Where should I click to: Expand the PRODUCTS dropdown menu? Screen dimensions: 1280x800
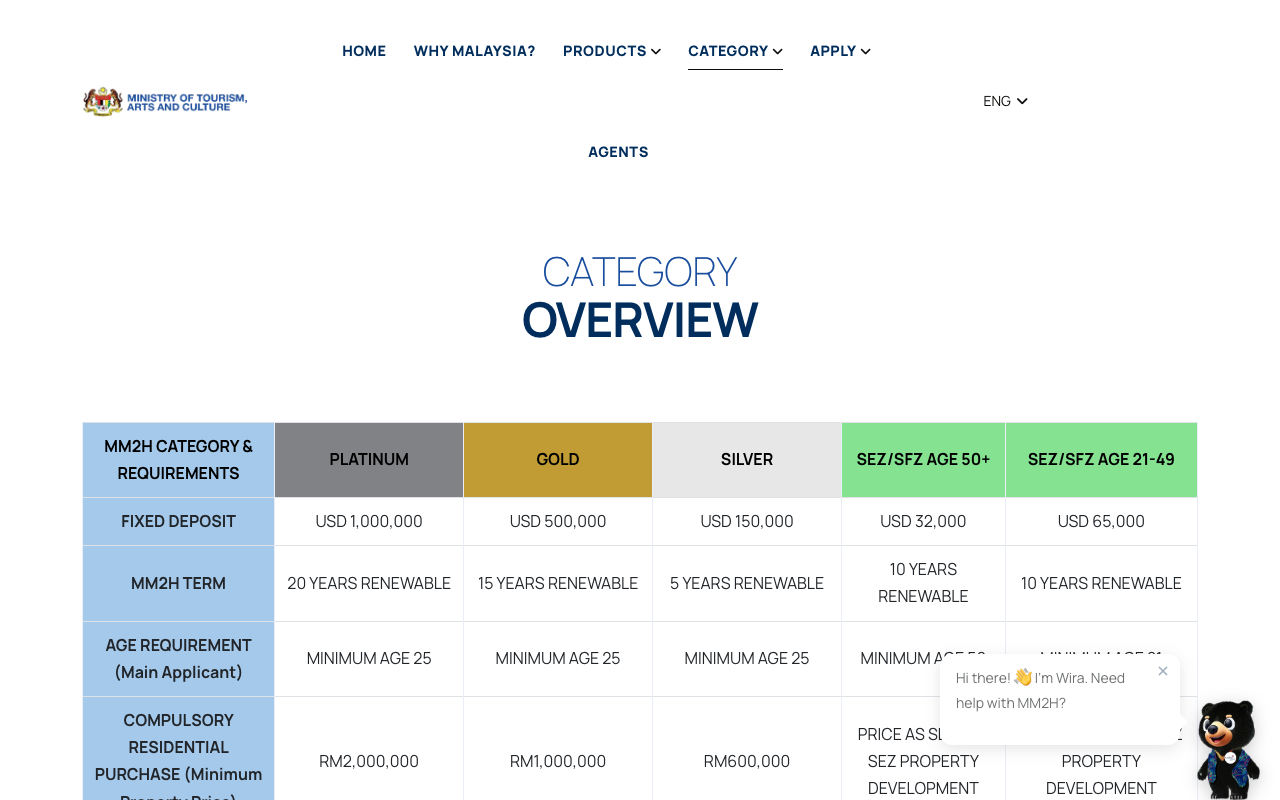[612, 51]
